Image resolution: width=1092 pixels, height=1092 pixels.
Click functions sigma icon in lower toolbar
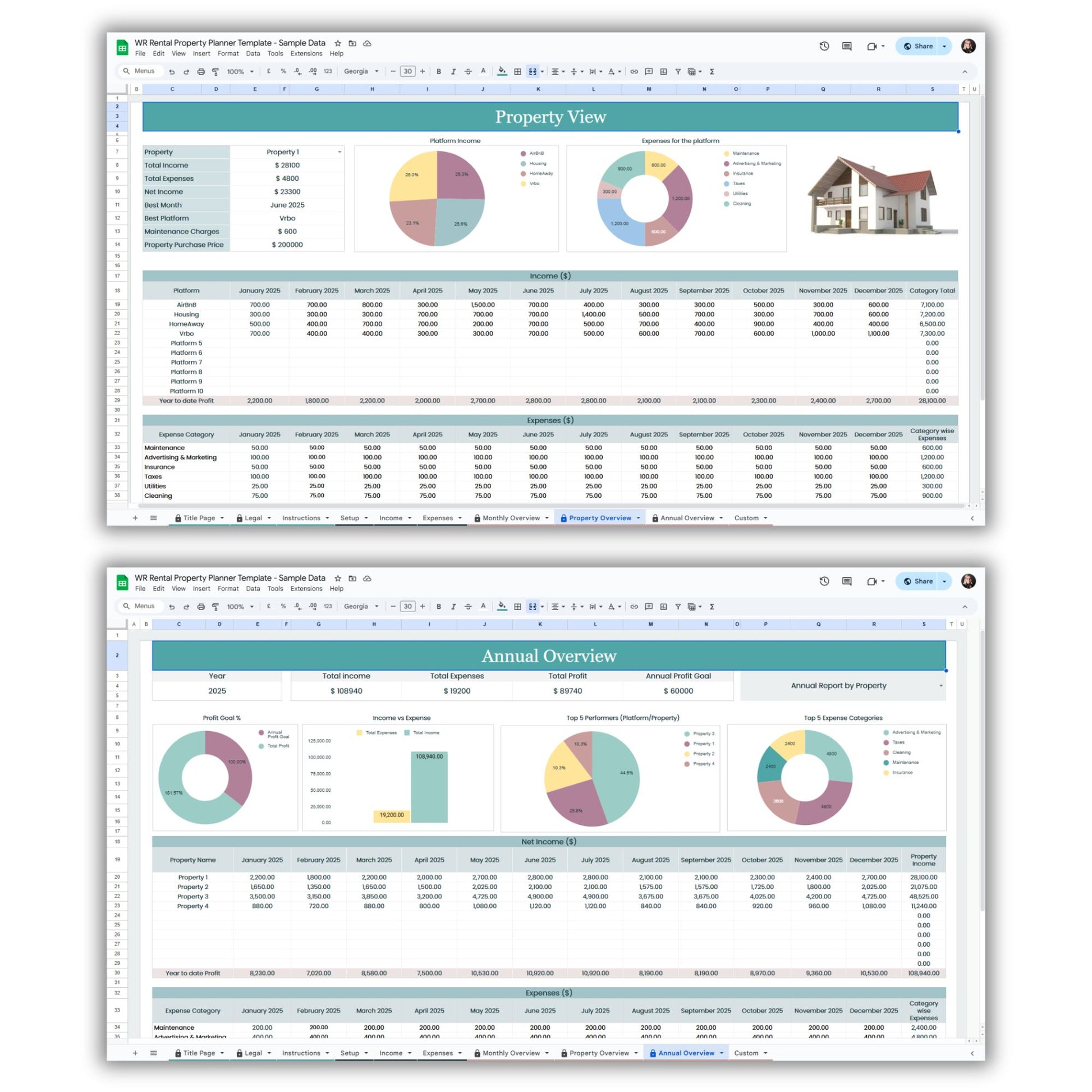click(712, 607)
